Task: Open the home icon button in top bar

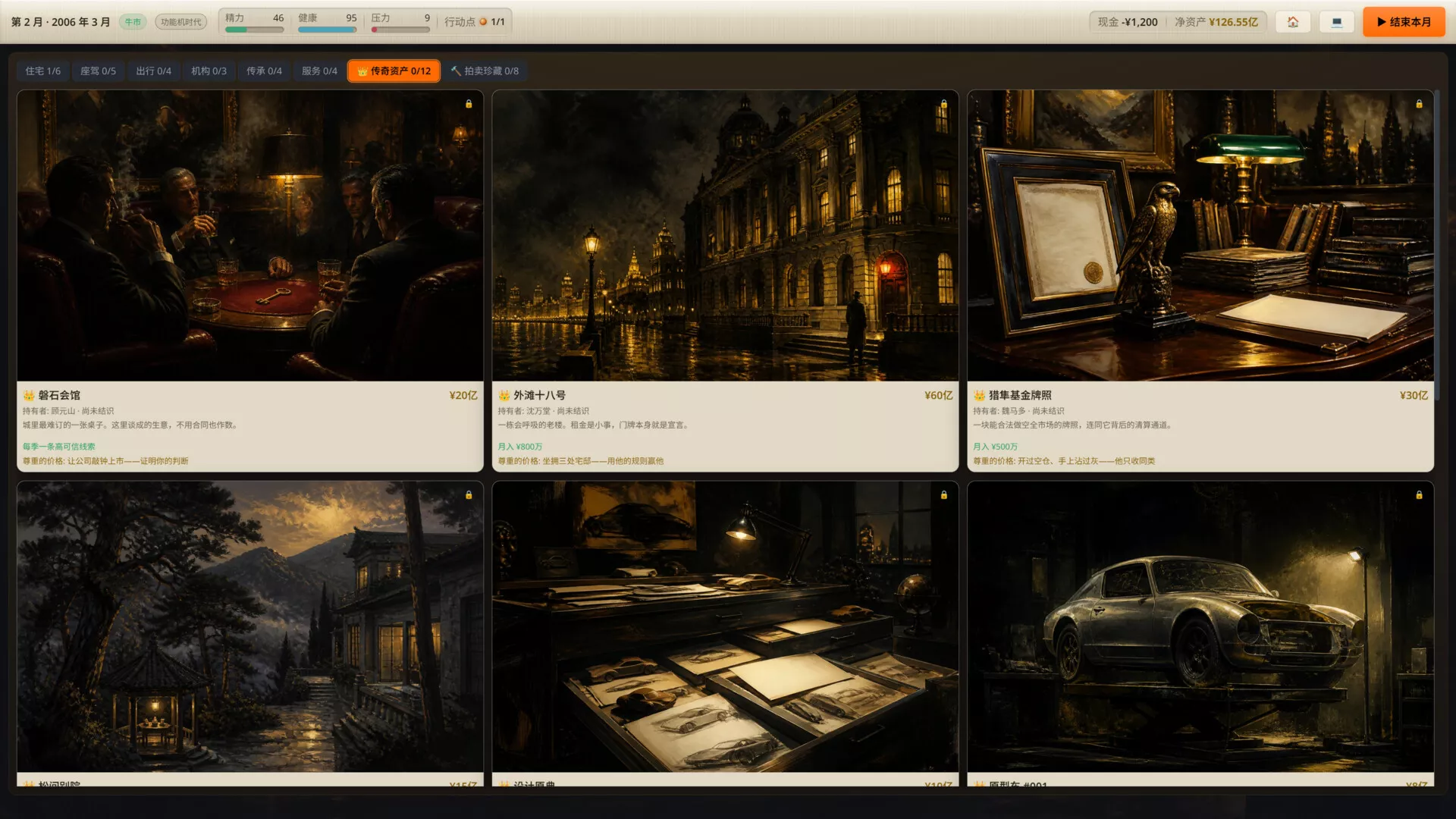Action: click(x=1293, y=22)
